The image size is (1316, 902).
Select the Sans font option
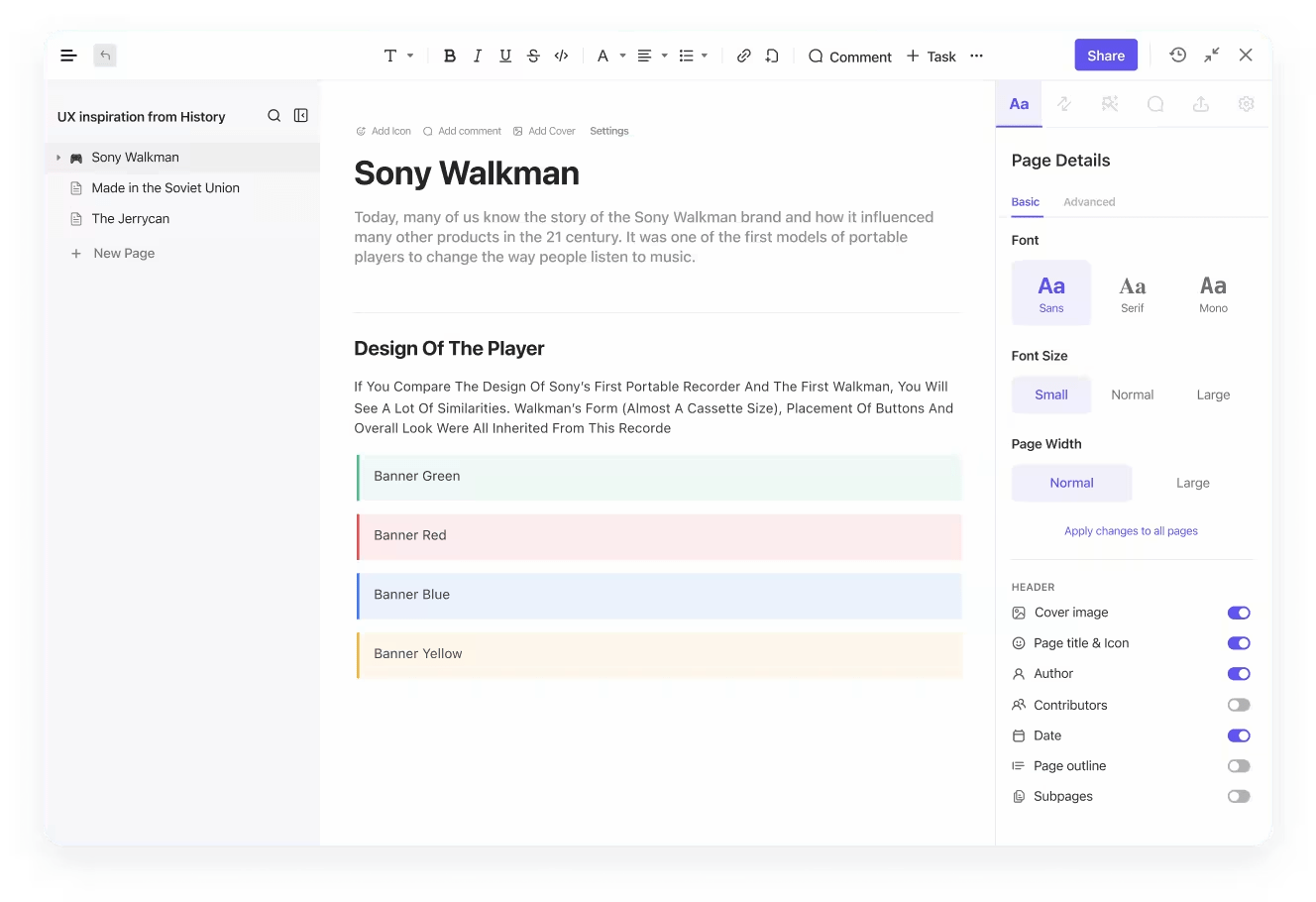(1051, 293)
